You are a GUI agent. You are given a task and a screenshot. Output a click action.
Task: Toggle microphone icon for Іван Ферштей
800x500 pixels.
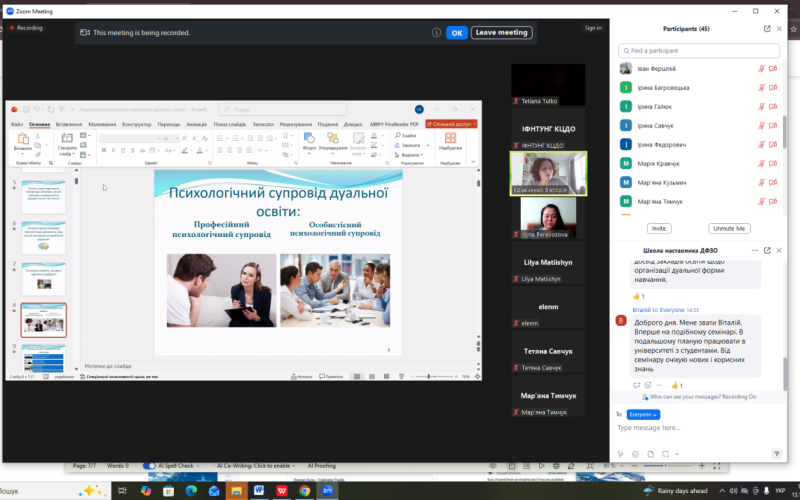[x=761, y=69]
